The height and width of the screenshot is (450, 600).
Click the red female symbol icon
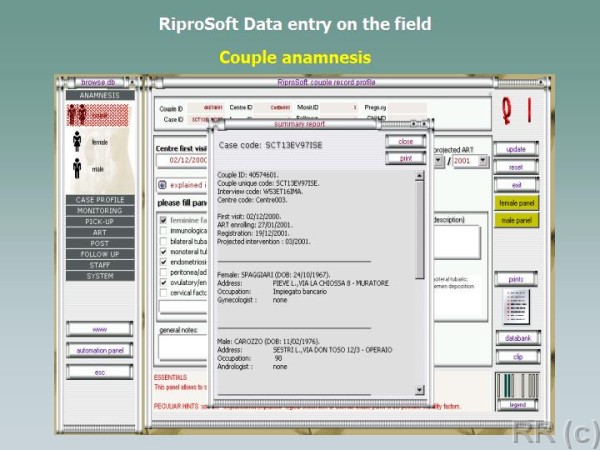point(507,111)
